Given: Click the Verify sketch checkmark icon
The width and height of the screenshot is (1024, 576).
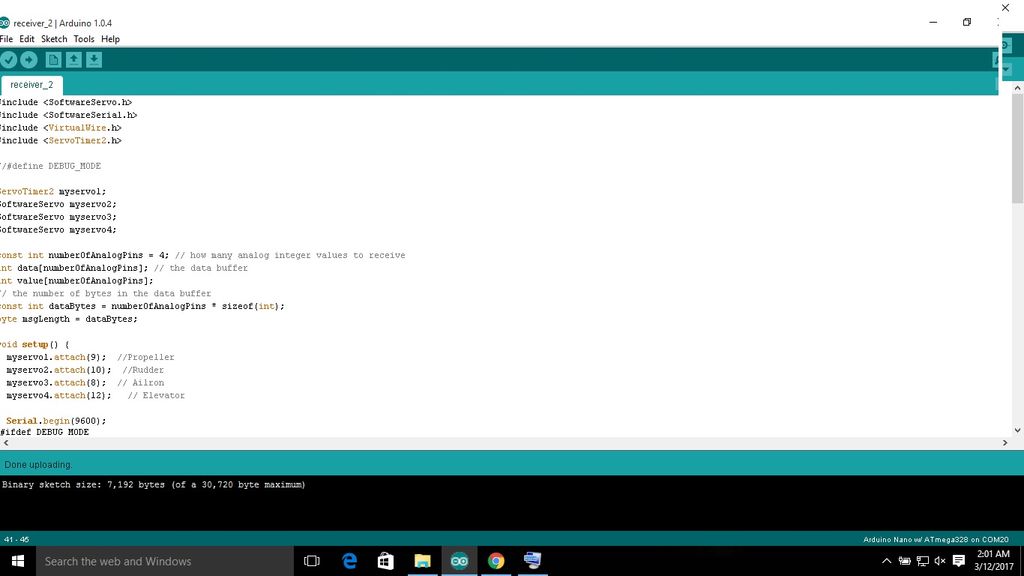Looking at the screenshot, I should (8, 60).
